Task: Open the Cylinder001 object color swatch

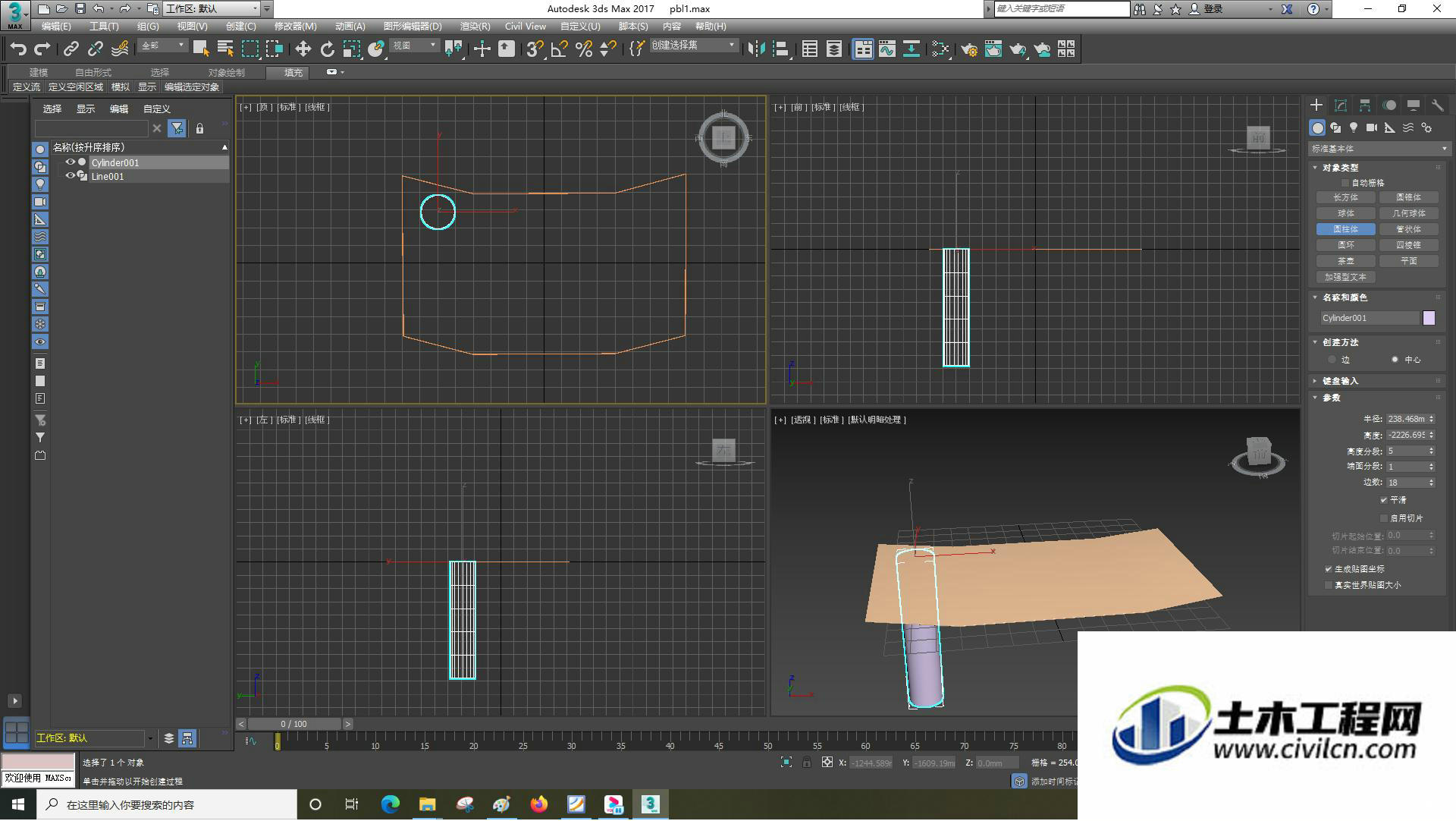Action: [1429, 318]
